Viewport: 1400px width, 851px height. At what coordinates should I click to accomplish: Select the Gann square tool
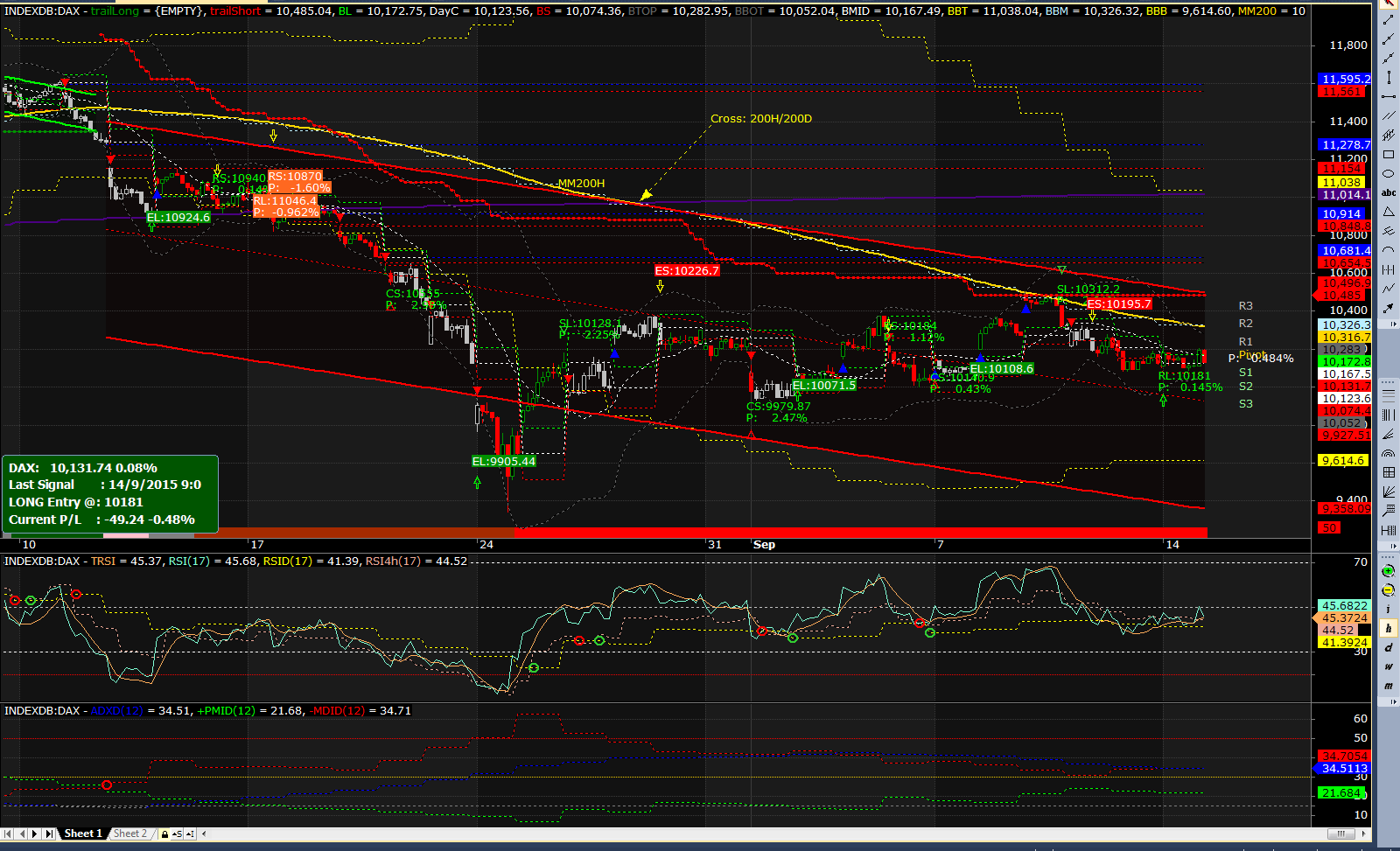click(x=1389, y=472)
